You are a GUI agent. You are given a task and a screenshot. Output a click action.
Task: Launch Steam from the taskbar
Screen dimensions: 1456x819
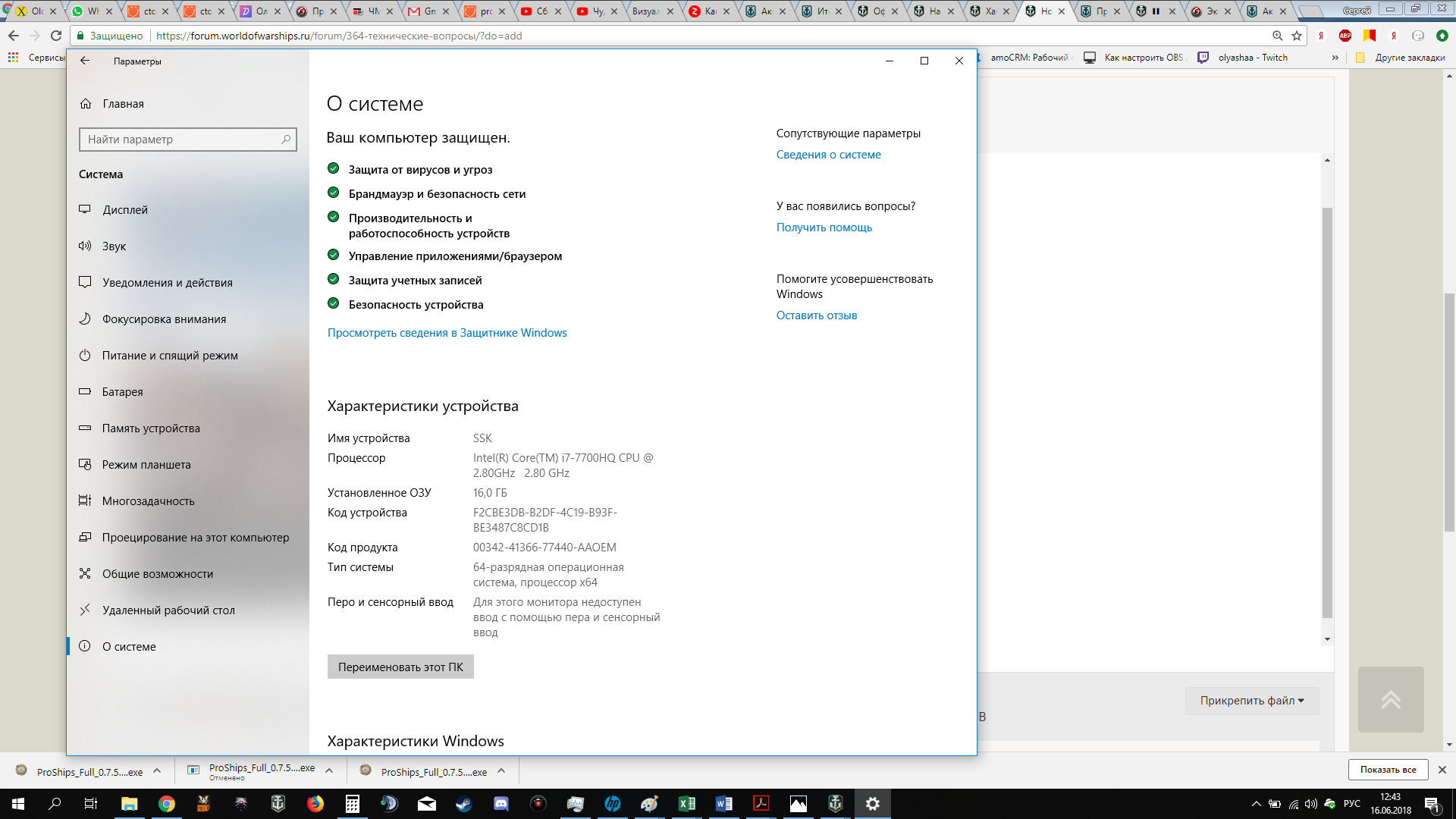[x=463, y=804]
